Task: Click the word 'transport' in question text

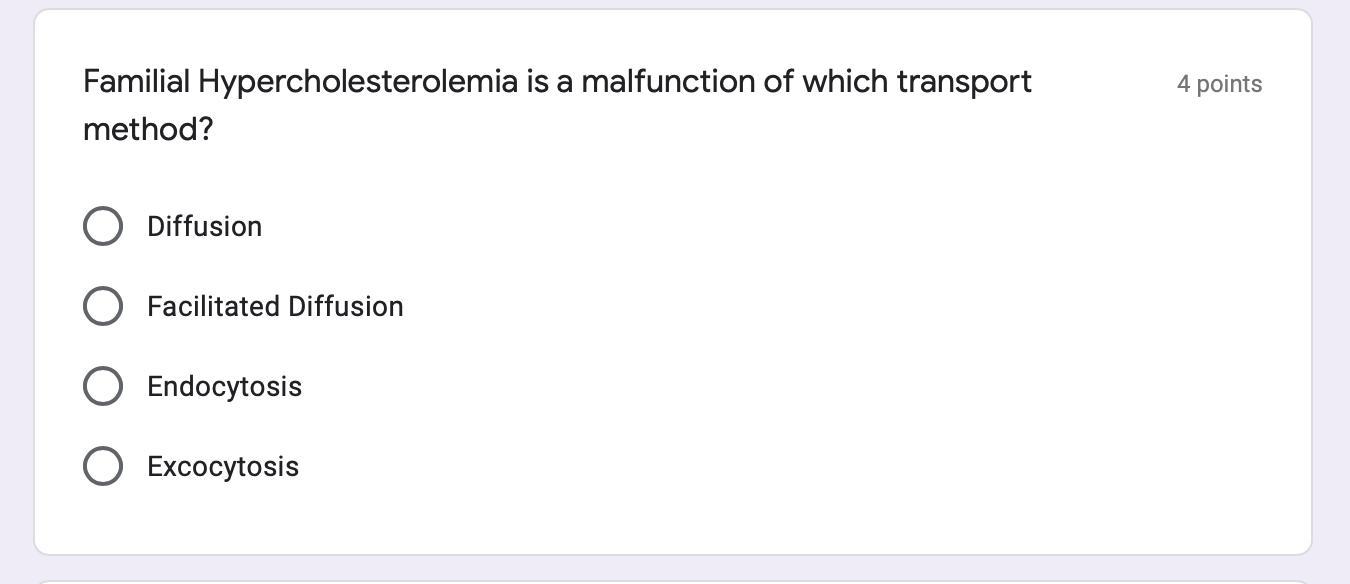Action: [964, 82]
